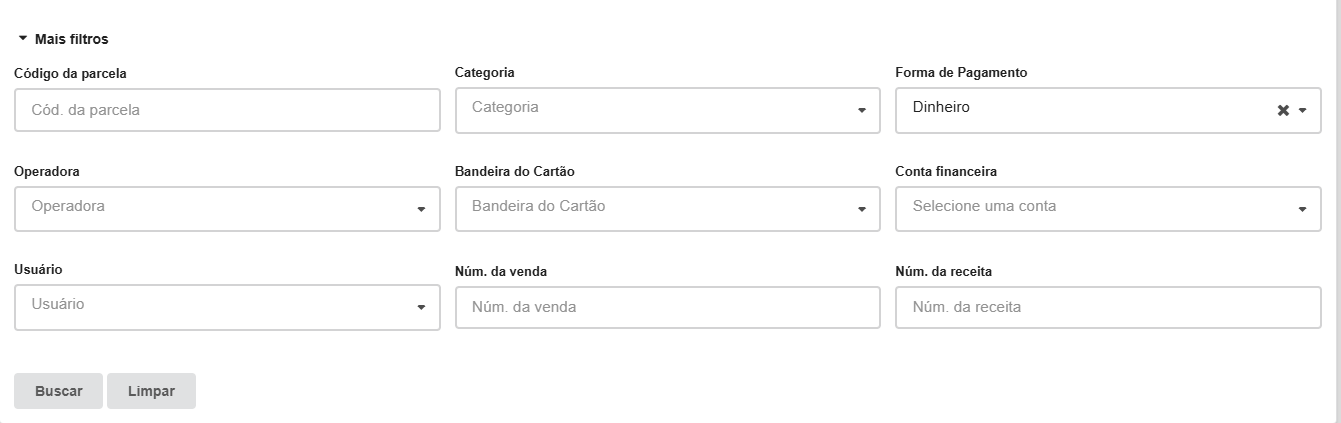Click the Usuário dropdown arrow icon
Viewport: 1341px width, 423px height.
coord(421,307)
